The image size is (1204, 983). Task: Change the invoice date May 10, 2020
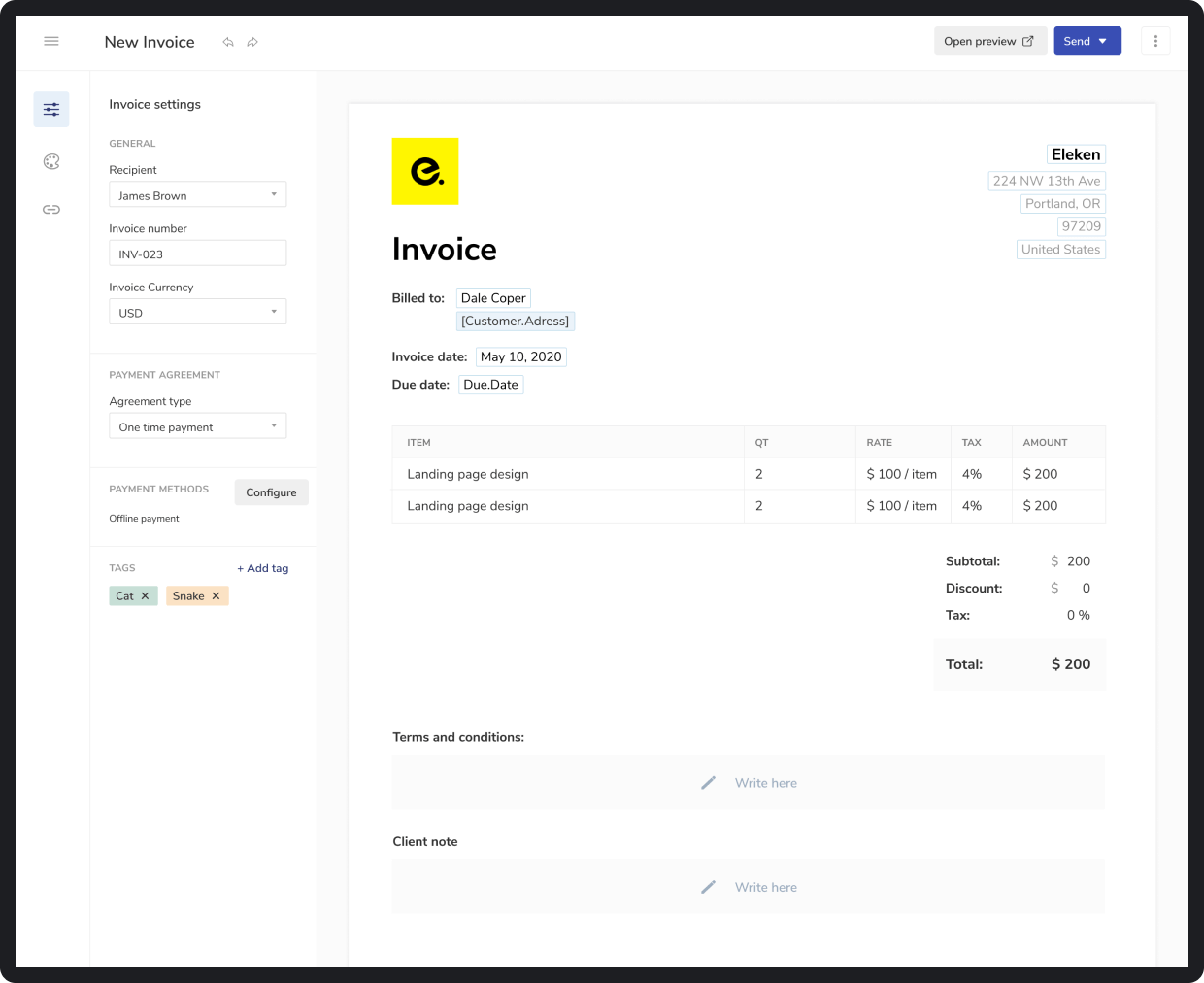521,356
